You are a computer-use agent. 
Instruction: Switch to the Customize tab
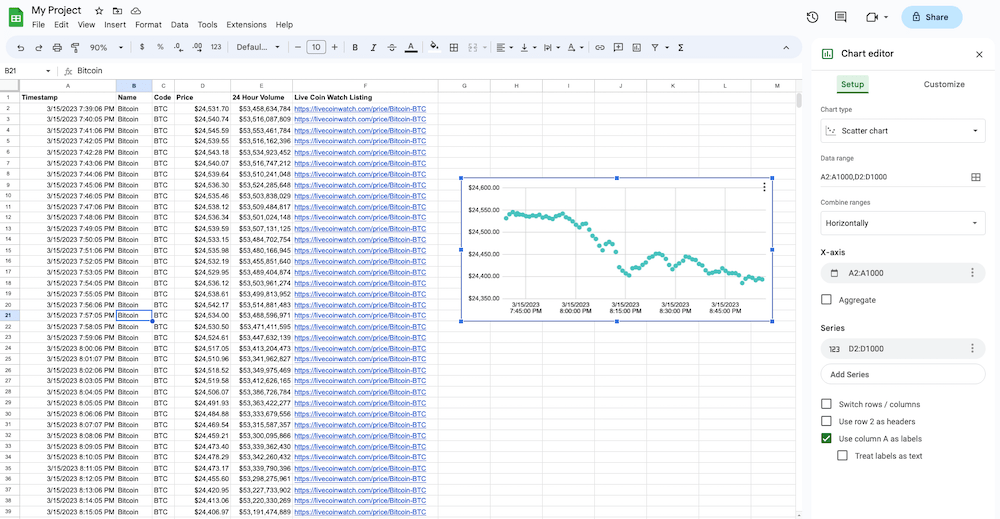point(943,84)
